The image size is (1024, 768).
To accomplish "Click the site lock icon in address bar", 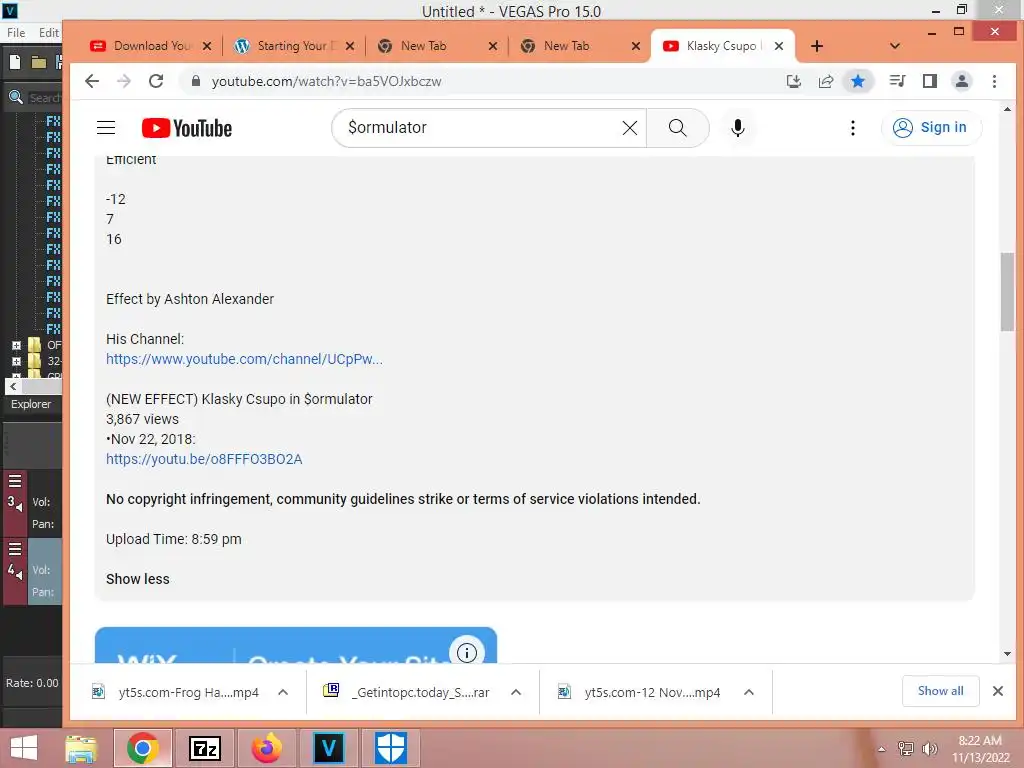I will 195,81.
